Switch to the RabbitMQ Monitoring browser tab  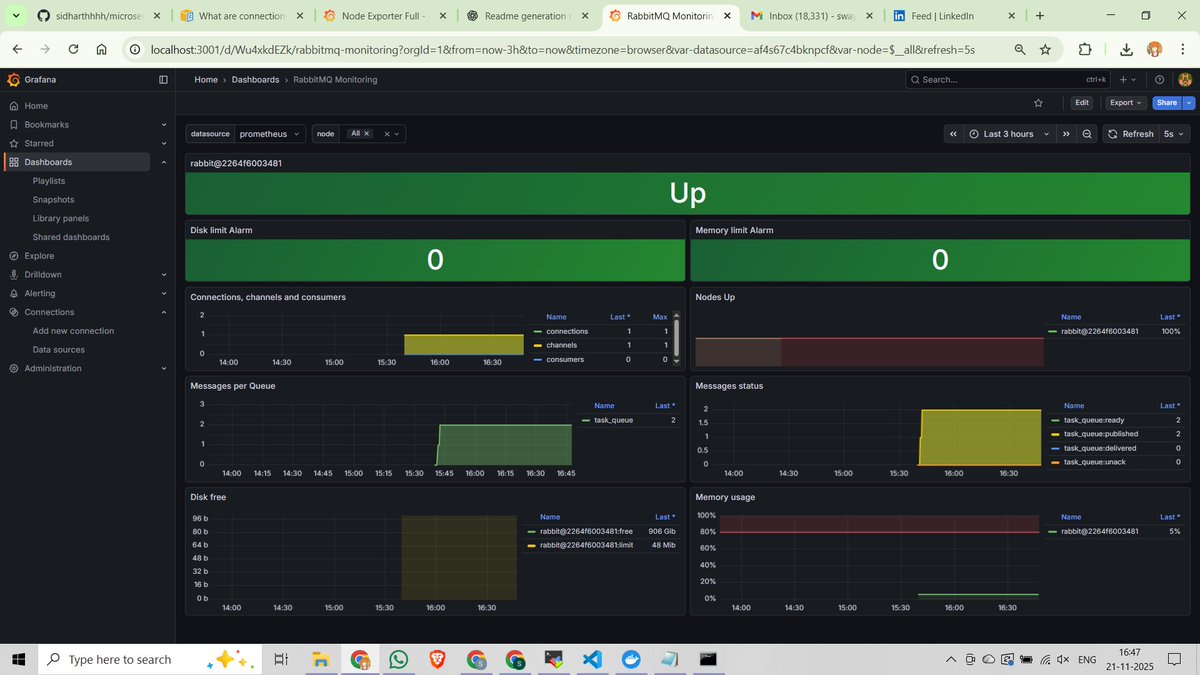(666, 16)
